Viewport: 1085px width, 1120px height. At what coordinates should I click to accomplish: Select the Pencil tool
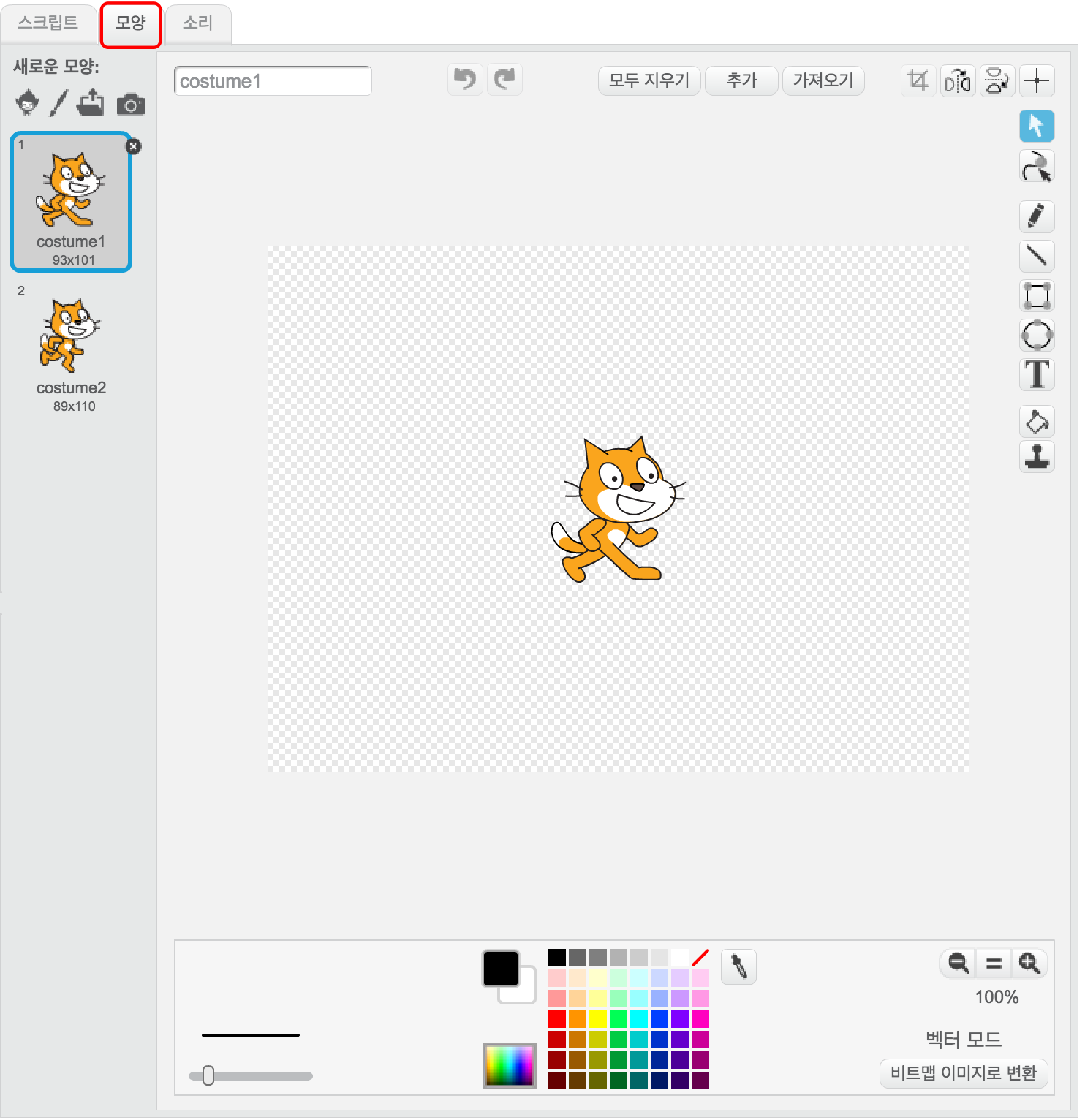click(x=1037, y=216)
